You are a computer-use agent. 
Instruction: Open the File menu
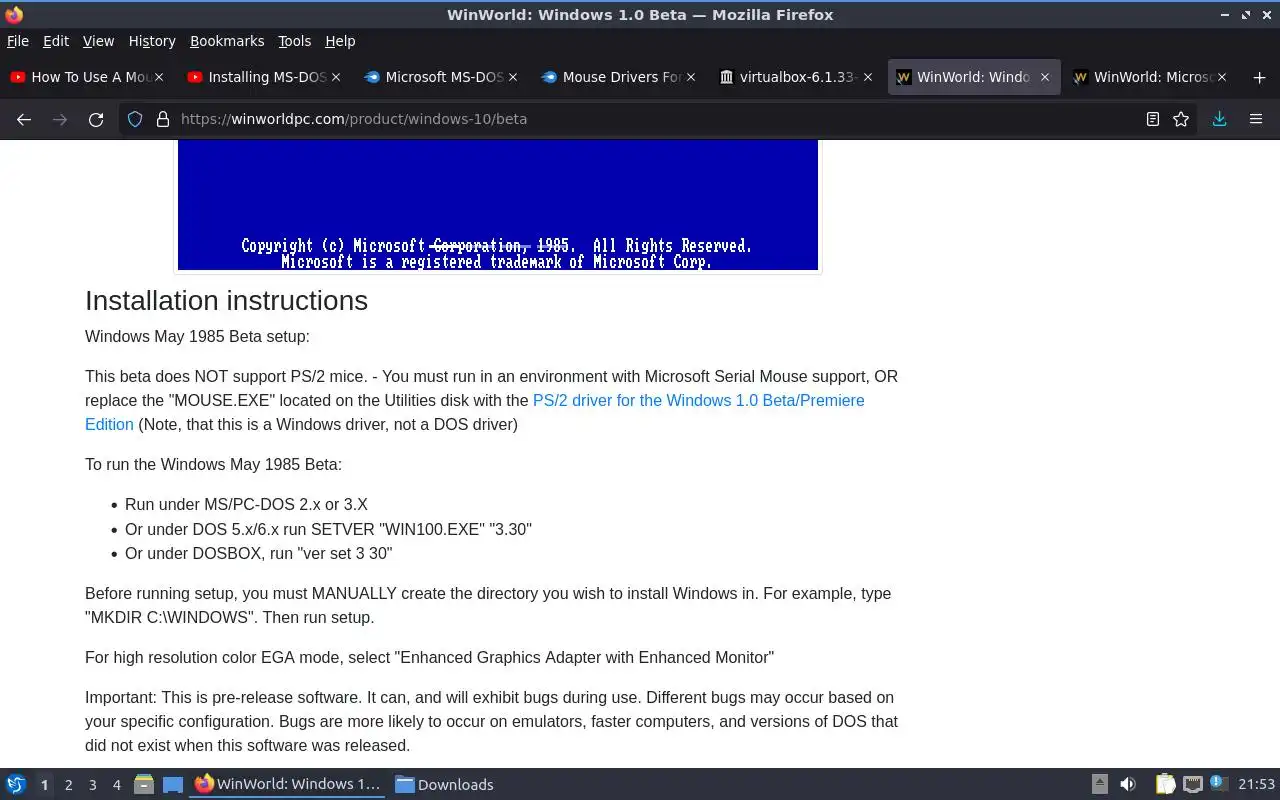pyautogui.click(x=18, y=41)
